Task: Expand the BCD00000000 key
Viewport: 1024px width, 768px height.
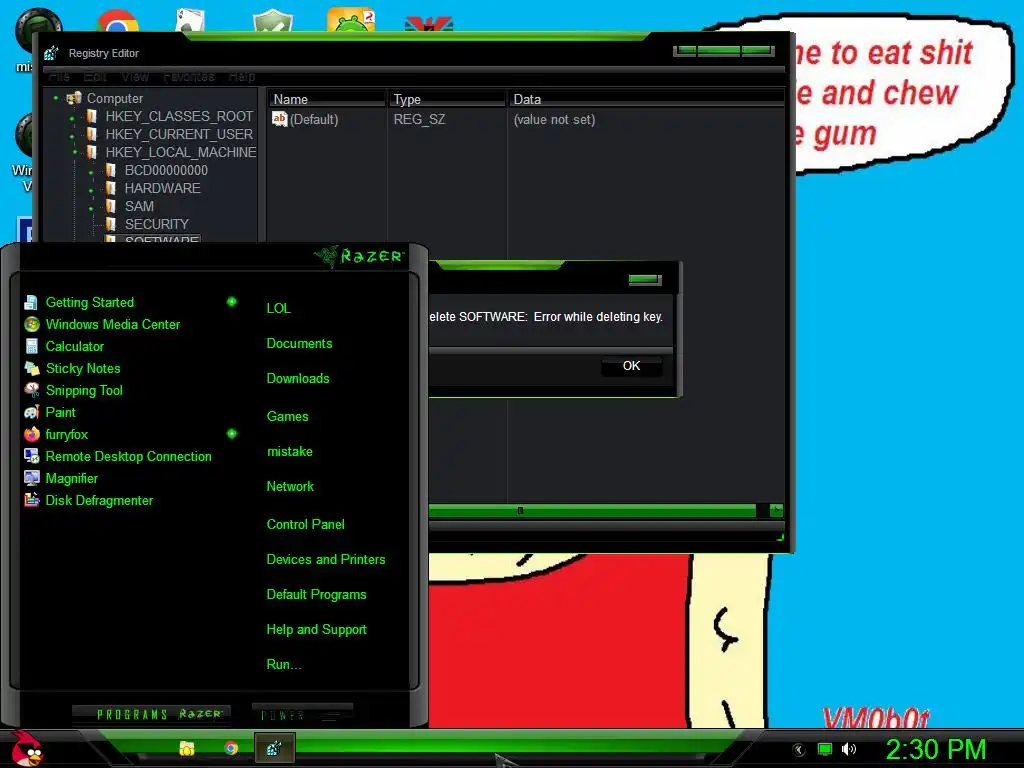Action: [91, 172]
